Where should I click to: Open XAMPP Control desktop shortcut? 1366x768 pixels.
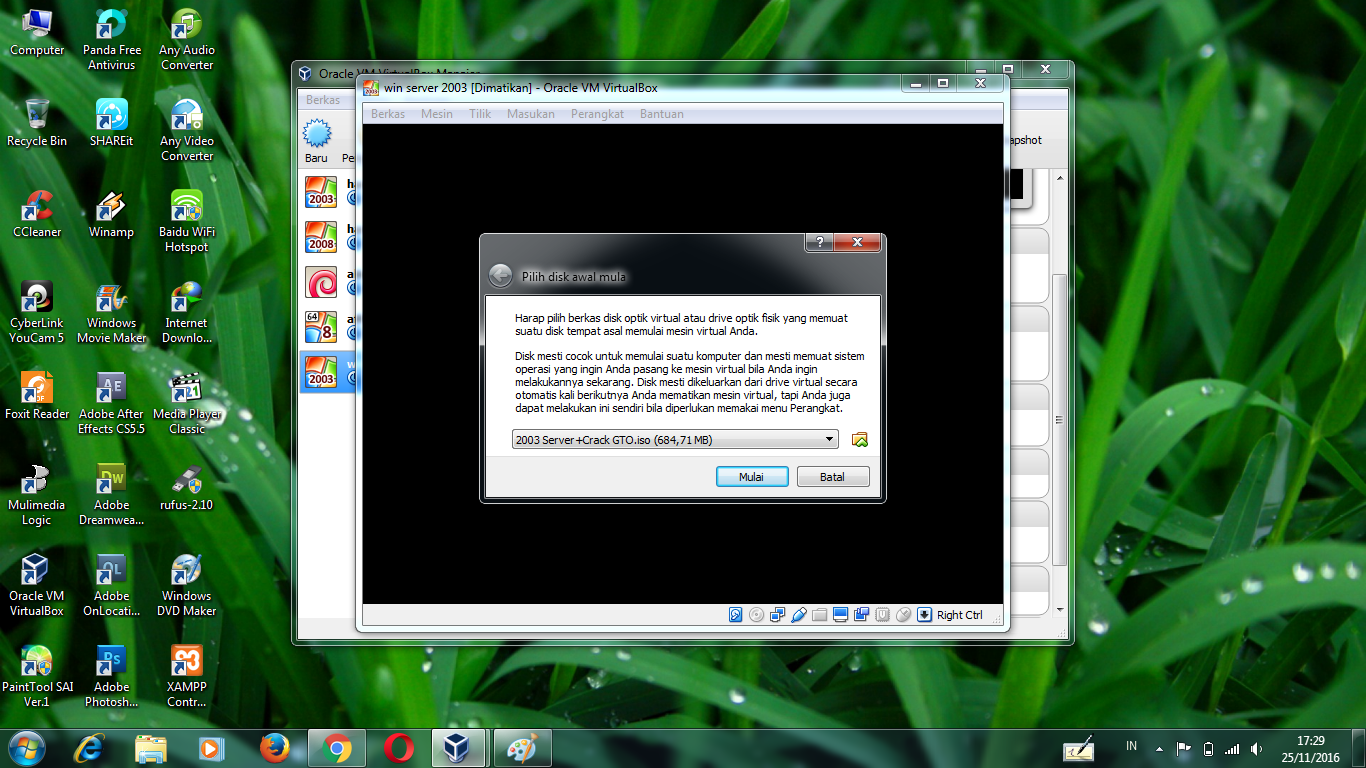coord(187,676)
